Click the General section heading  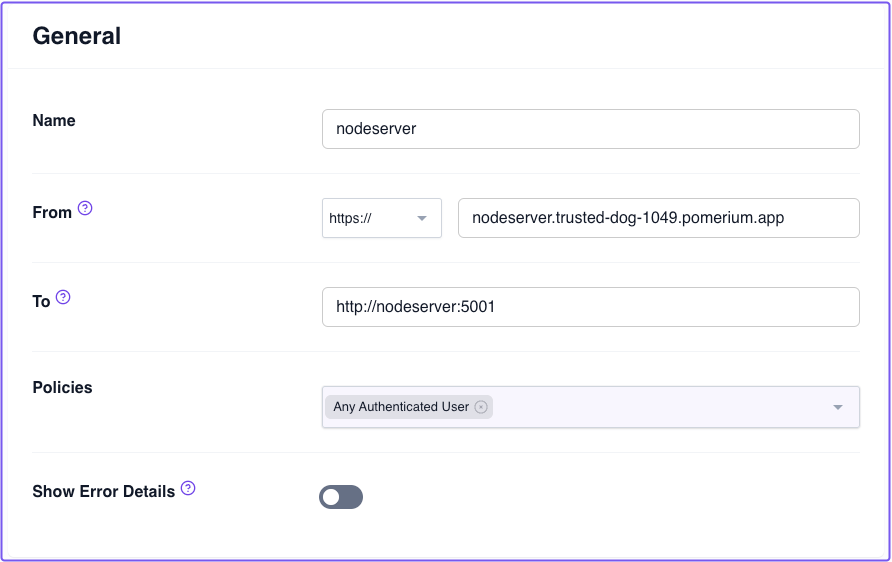(x=77, y=36)
